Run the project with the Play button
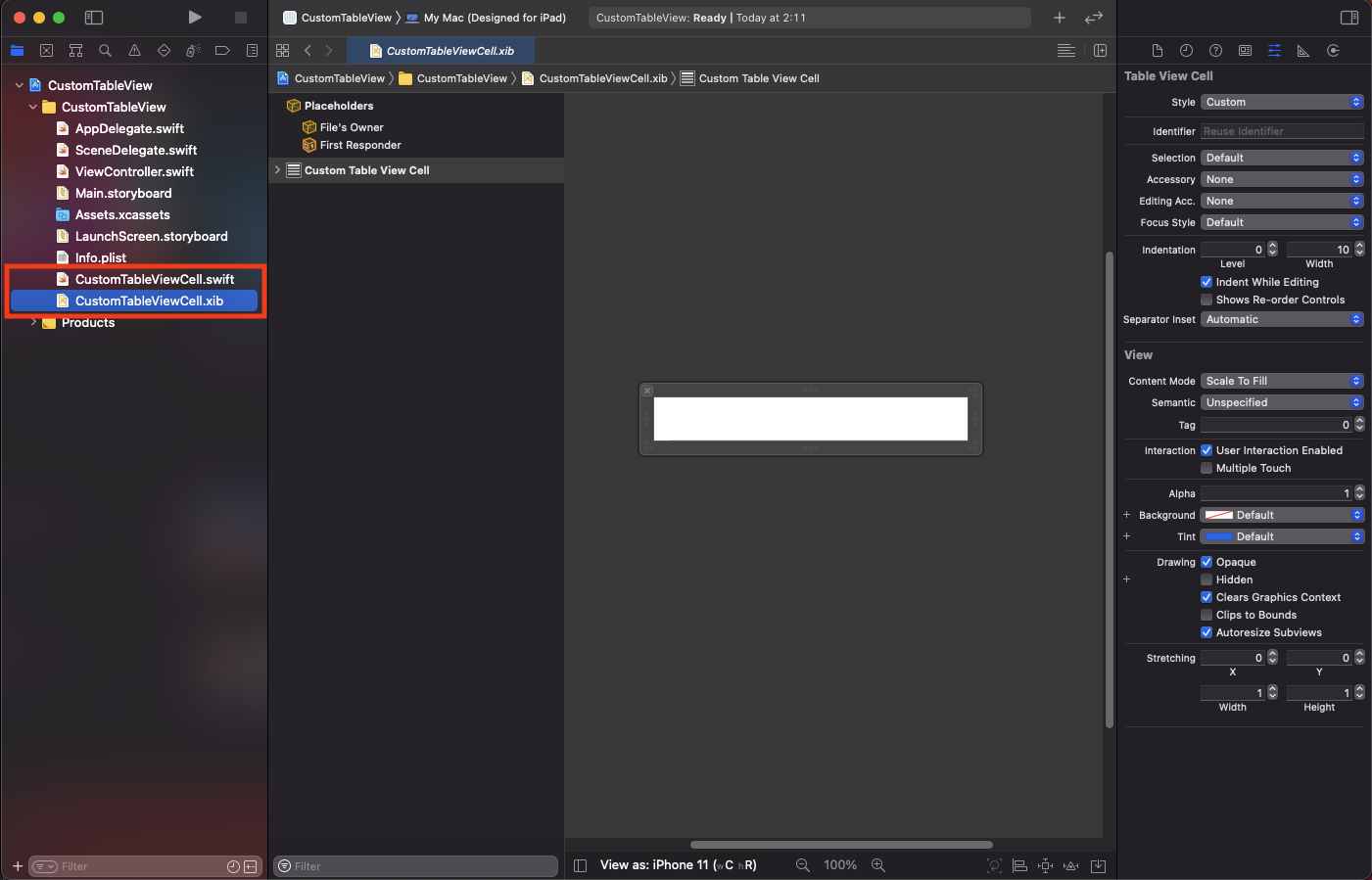Screen dimensions: 1372x880 click(x=195, y=18)
